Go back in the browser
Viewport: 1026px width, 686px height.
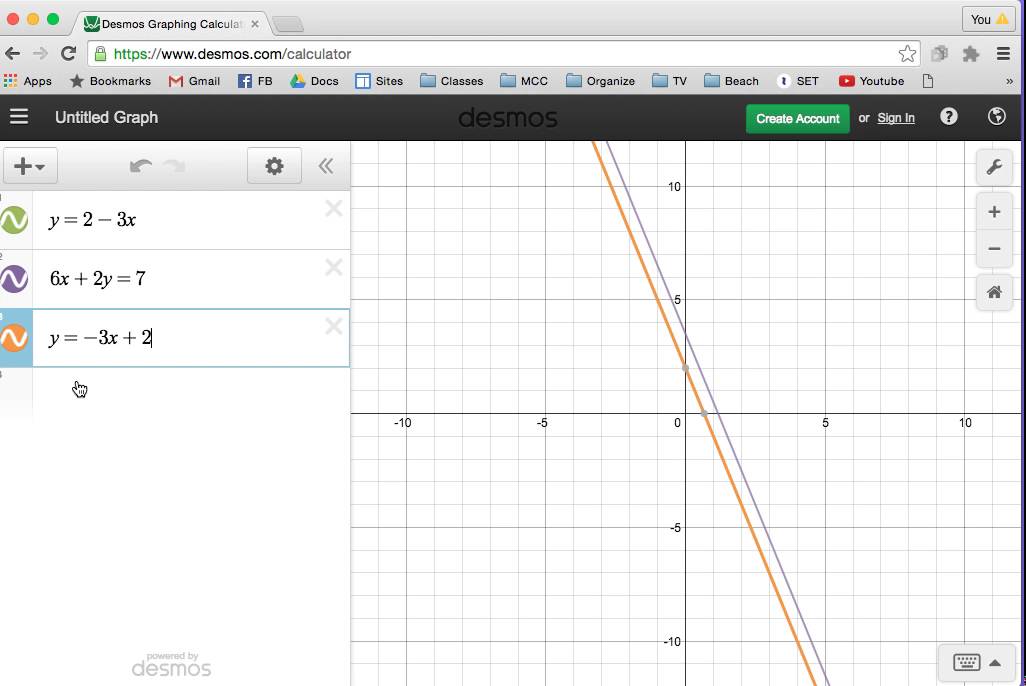pyautogui.click(x=12, y=54)
